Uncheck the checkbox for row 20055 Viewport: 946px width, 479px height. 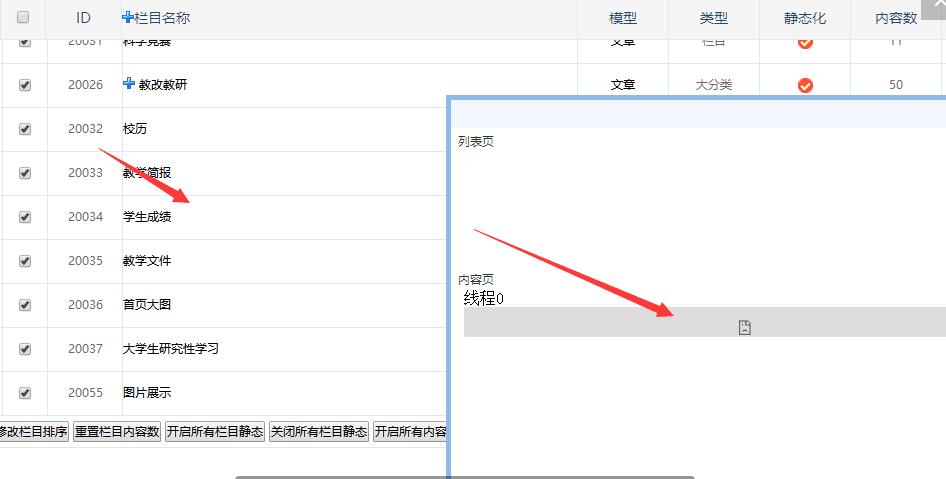[25, 393]
